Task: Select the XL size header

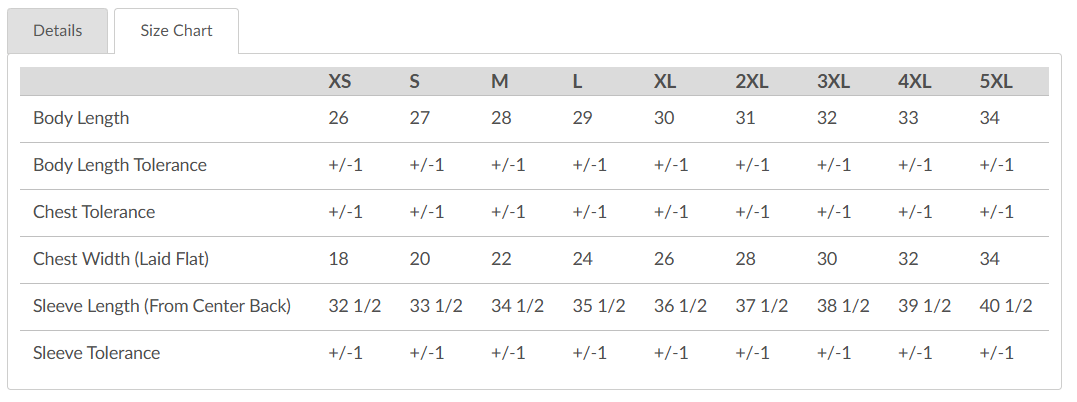Action: [x=665, y=82]
